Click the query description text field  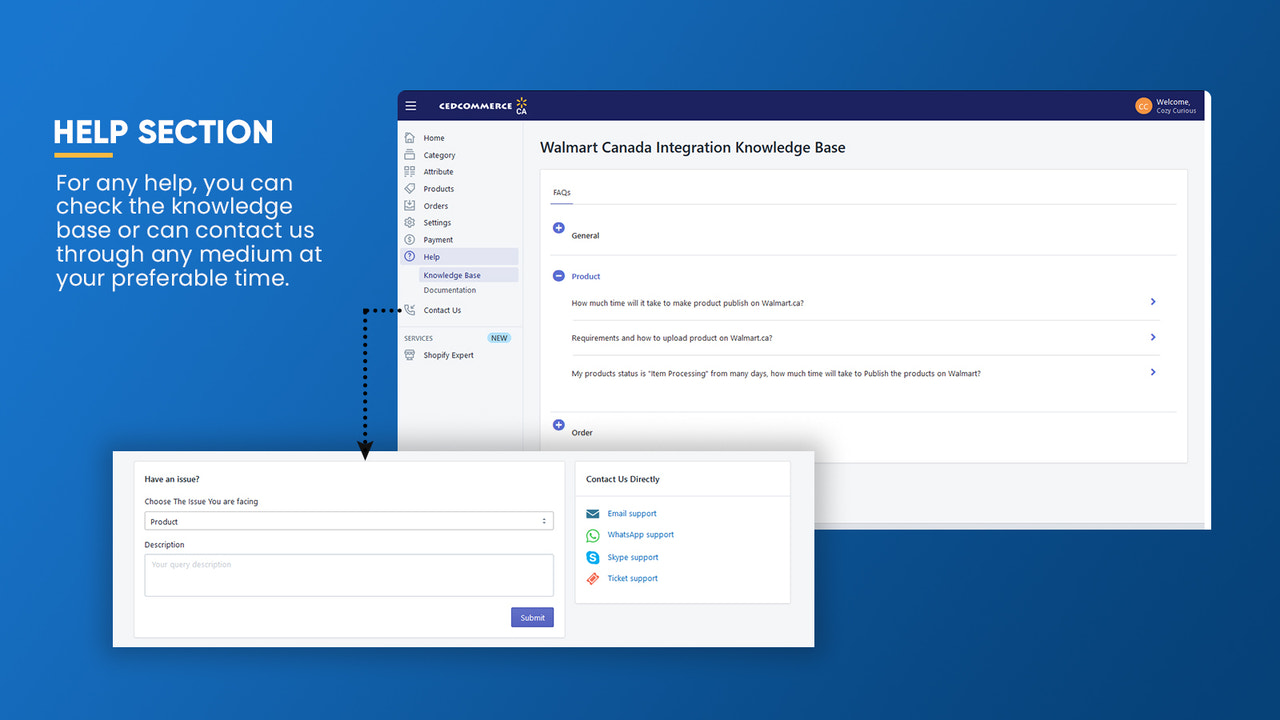coord(348,575)
